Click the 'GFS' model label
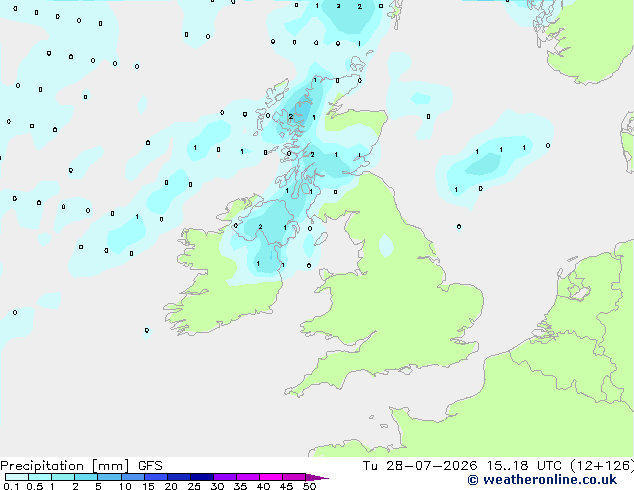Screen dimensions: 634x490 pyautogui.click(x=150, y=466)
